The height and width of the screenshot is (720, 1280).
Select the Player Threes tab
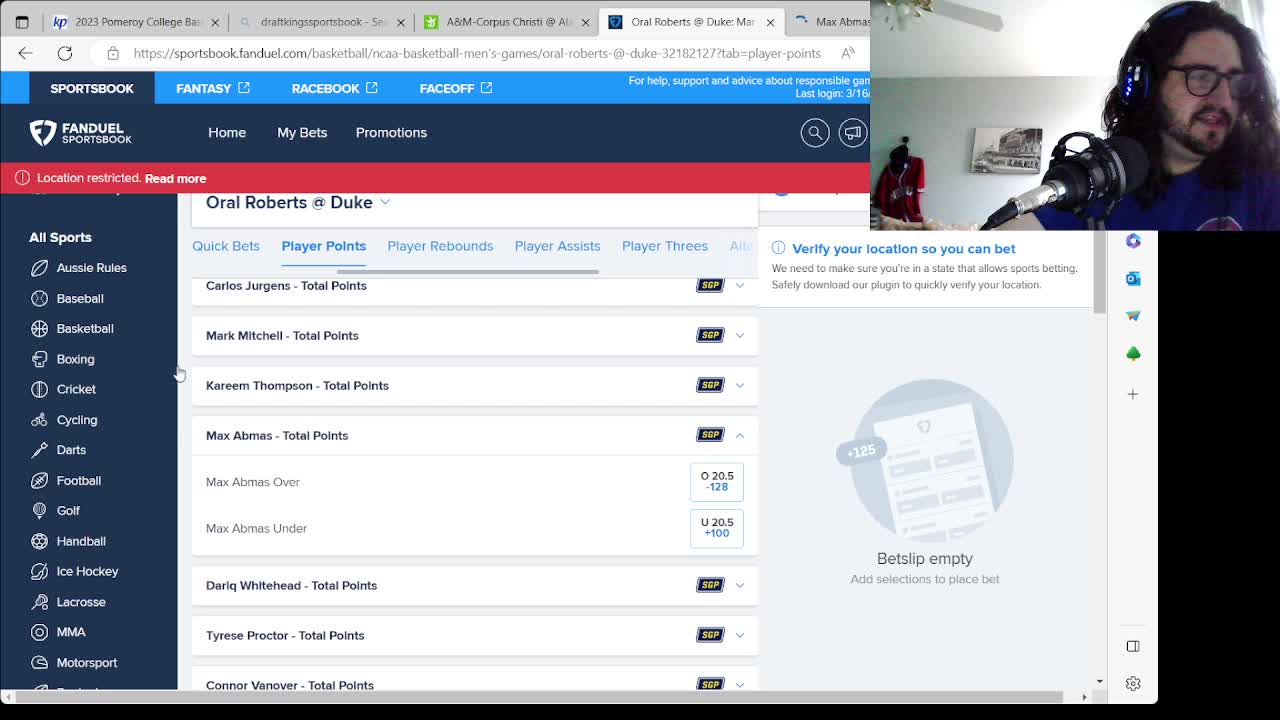point(665,246)
